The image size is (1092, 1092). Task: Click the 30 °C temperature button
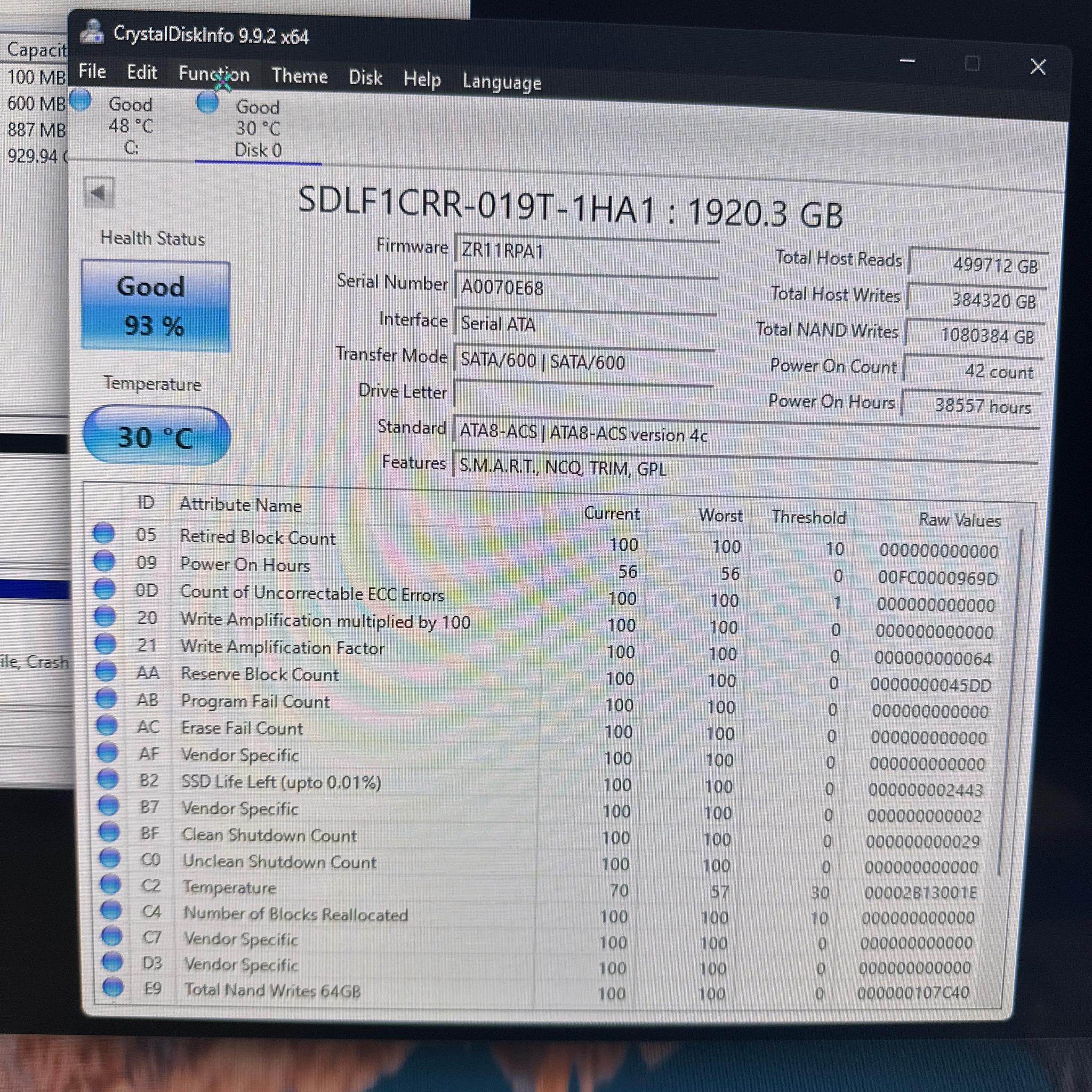pos(157,436)
